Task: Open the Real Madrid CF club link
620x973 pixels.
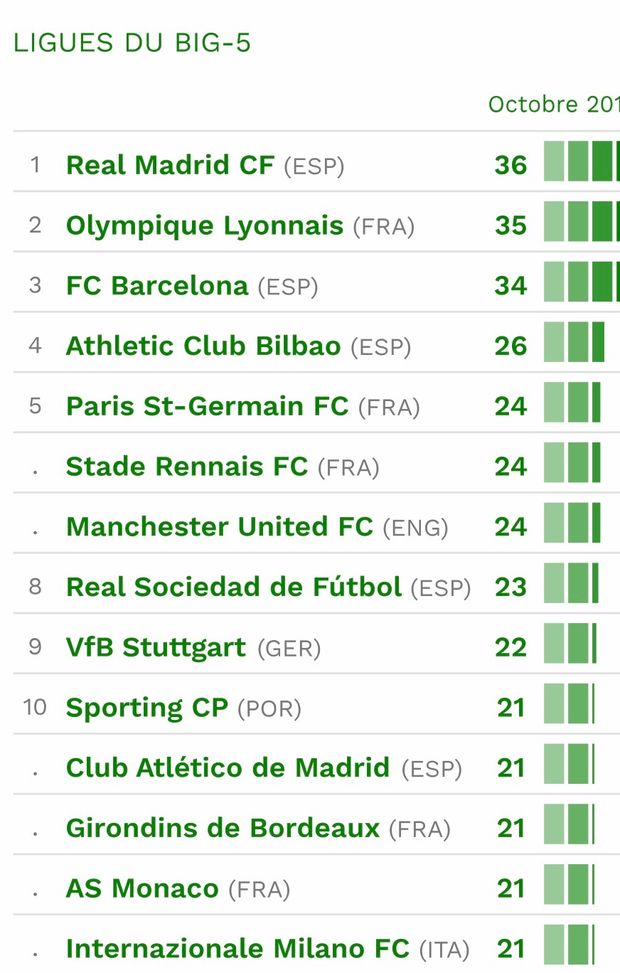Action: 169,165
